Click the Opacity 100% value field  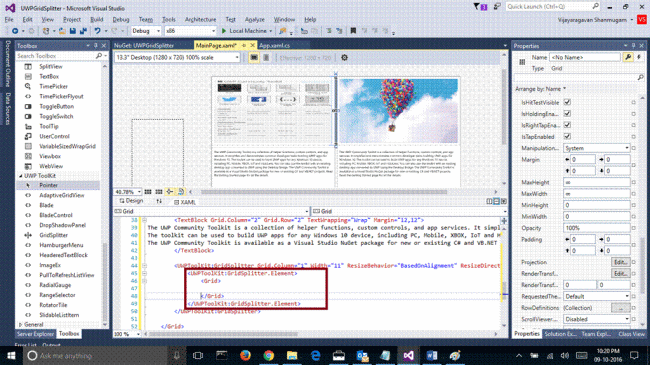(597, 228)
